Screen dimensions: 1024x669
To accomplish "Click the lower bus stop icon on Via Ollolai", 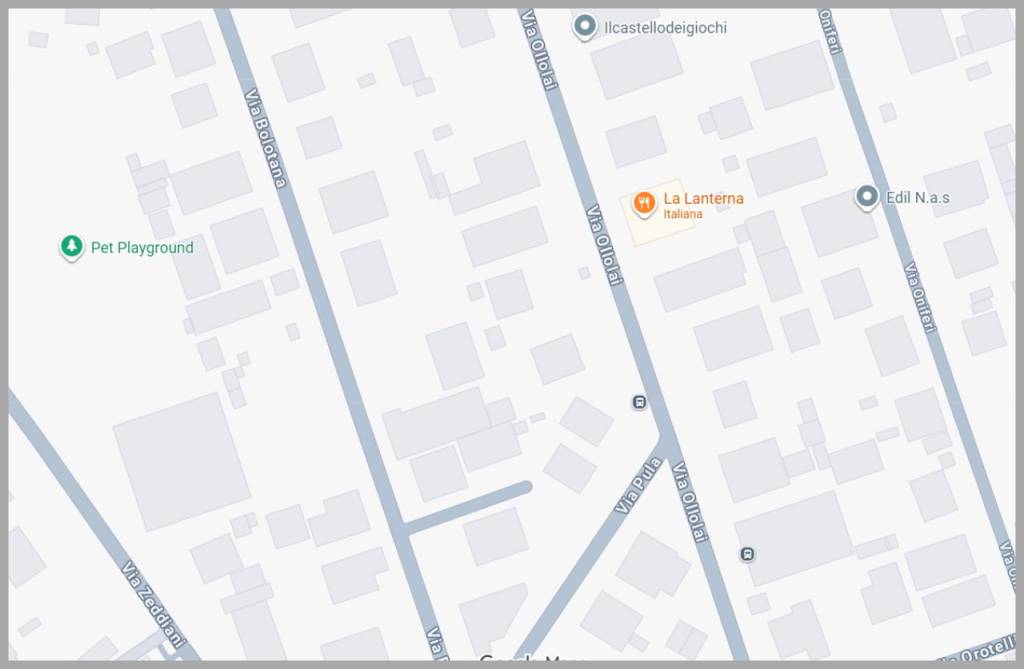I will pyautogui.click(x=748, y=555).
